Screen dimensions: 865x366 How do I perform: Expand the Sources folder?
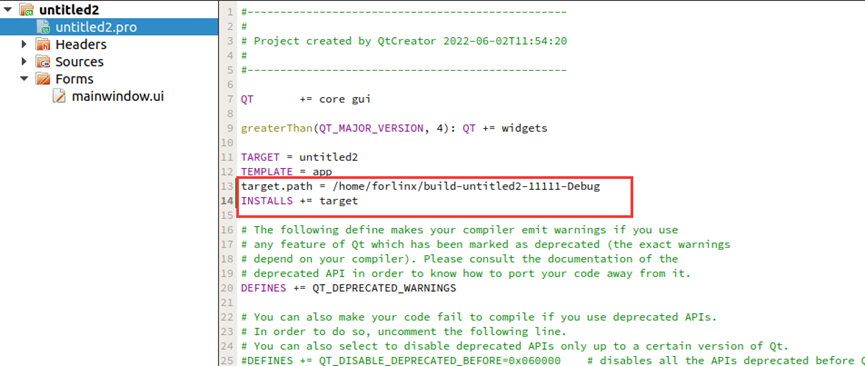(24, 61)
